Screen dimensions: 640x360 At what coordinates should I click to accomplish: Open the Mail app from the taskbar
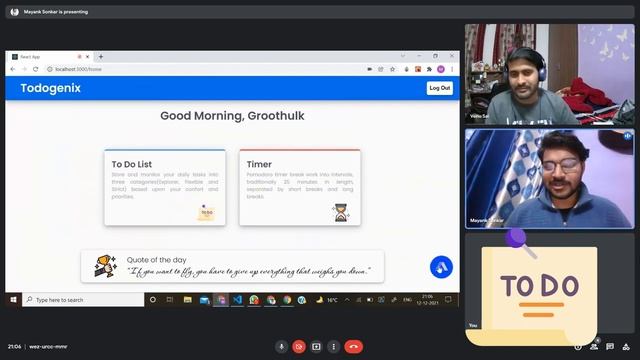click(204, 300)
